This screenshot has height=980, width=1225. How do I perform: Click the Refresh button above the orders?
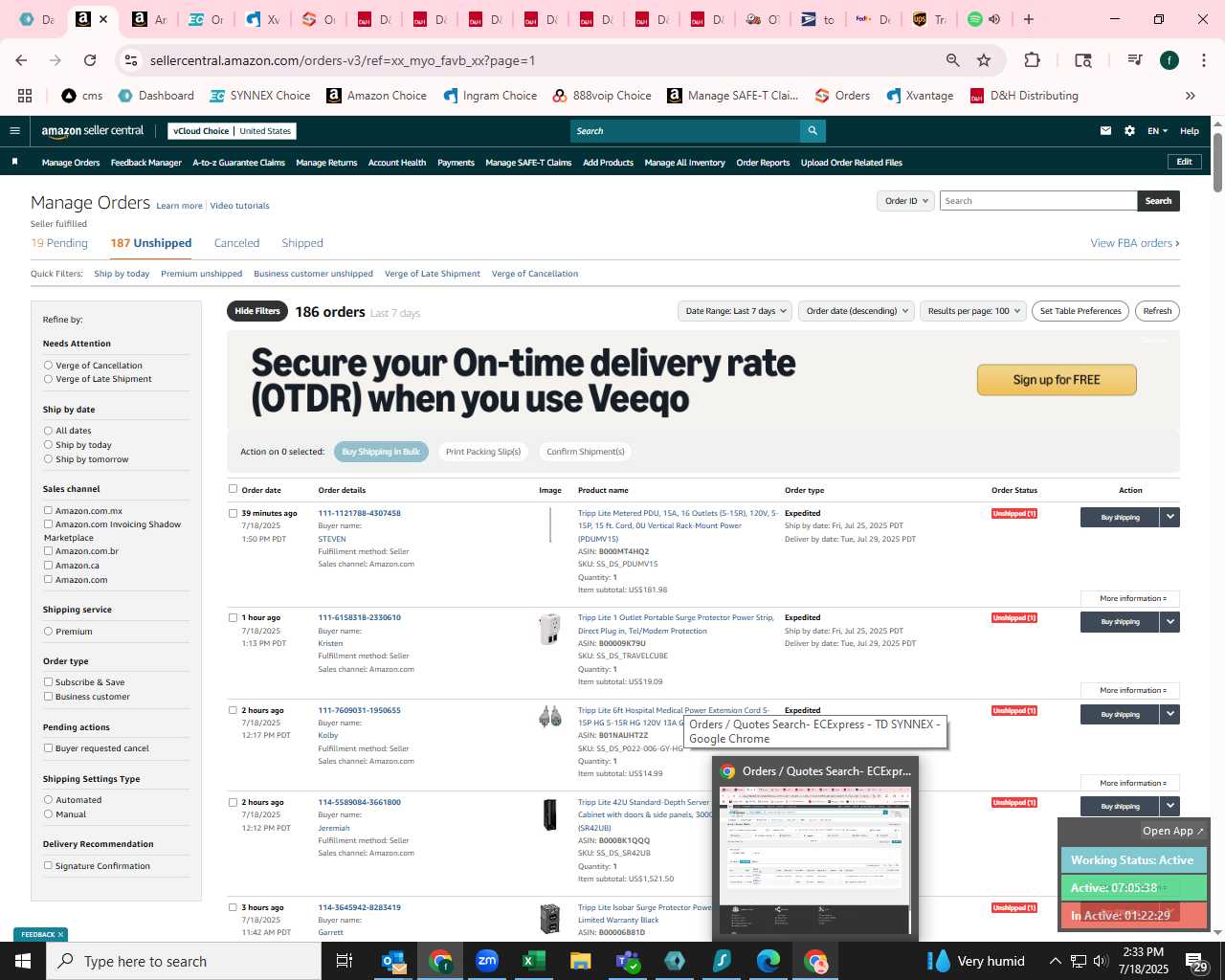tap(1157, 311)
